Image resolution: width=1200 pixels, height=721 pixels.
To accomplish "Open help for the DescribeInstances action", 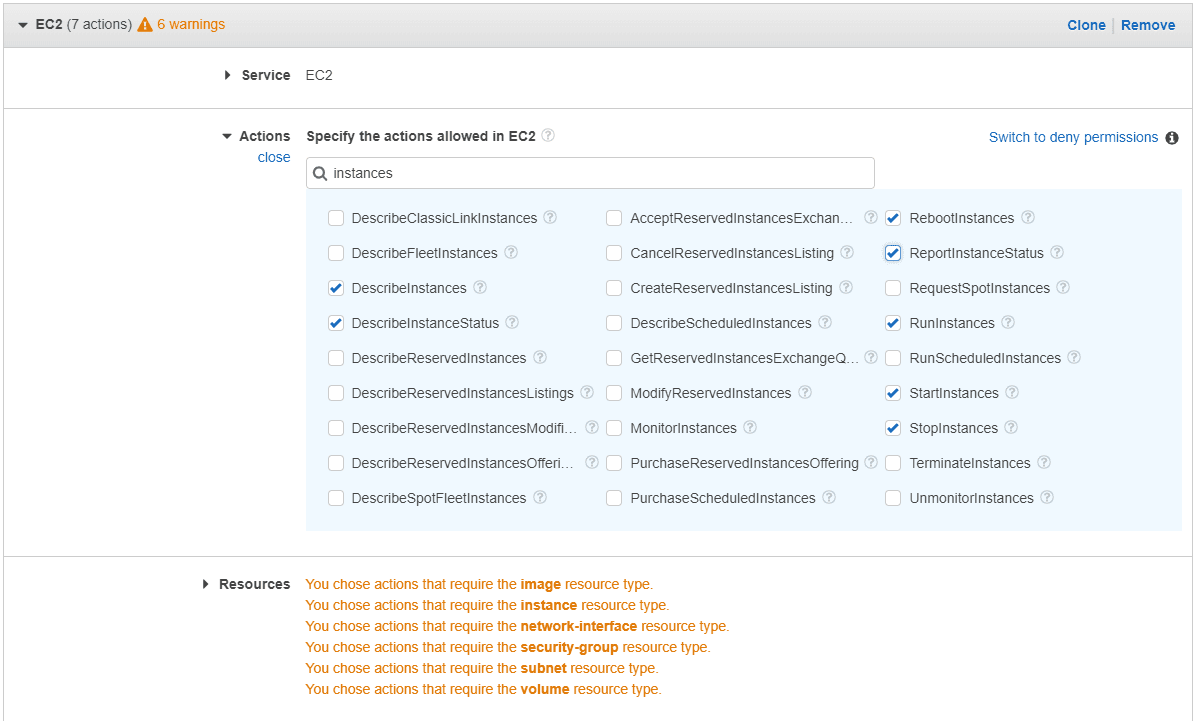I will point(480,288).
